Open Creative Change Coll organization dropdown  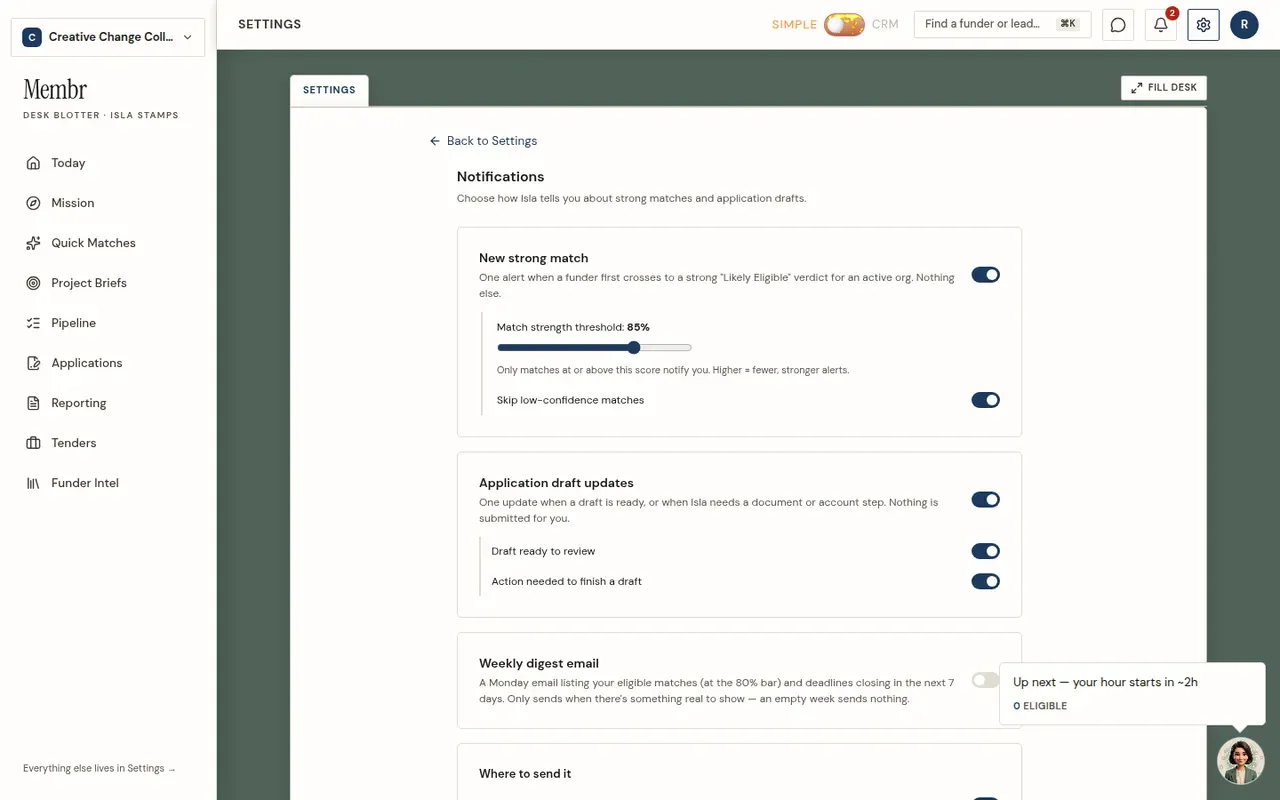(x=108, y=37)
